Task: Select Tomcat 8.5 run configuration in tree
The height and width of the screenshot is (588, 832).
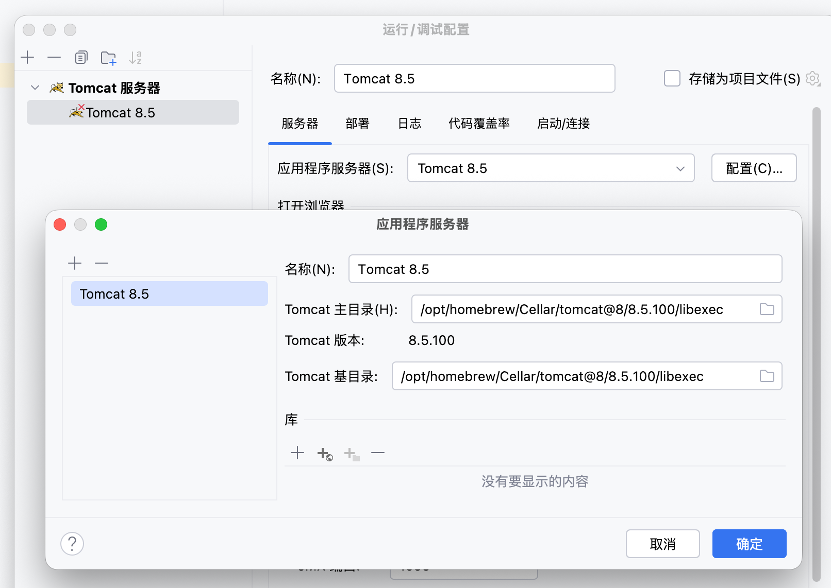Action: [120, 113]
